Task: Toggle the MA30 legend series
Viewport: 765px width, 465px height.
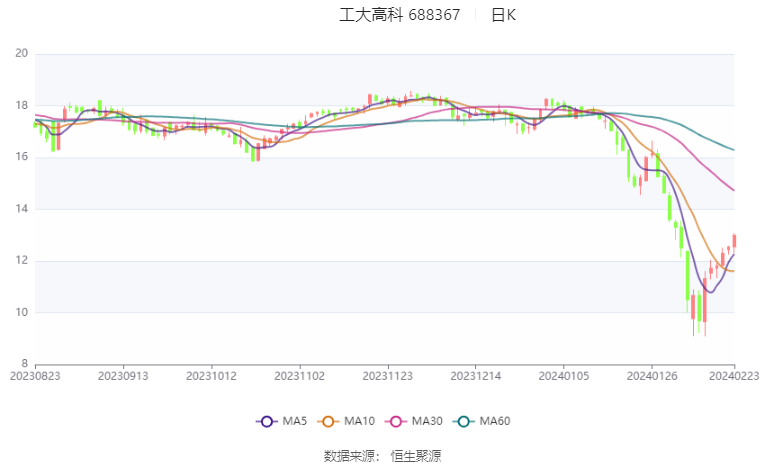Action: [x=414, y=421]
